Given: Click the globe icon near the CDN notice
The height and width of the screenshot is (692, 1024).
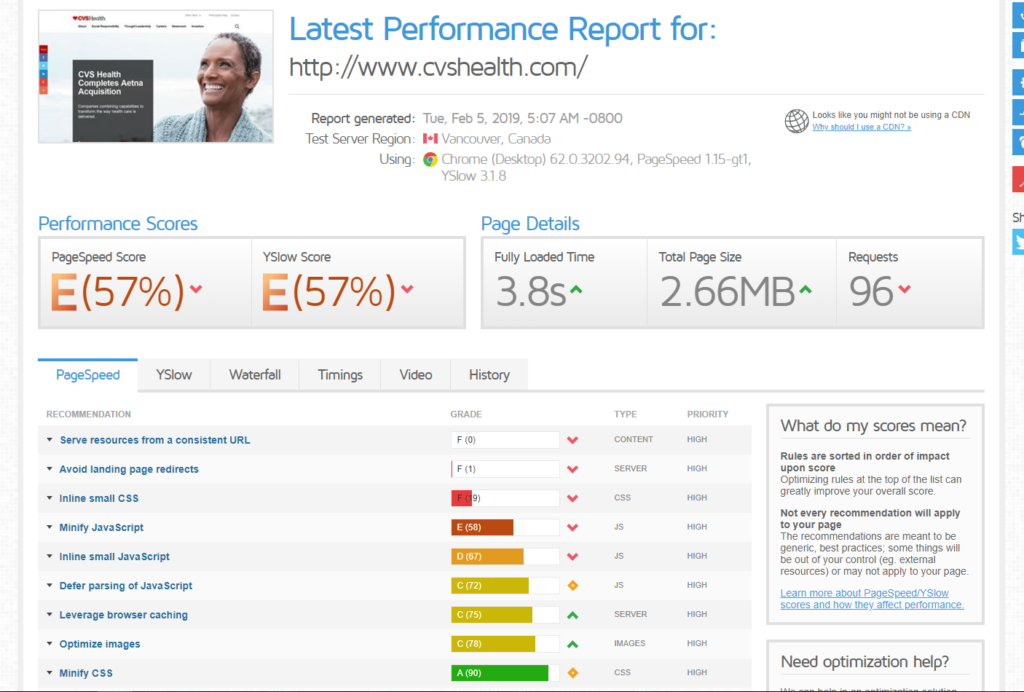Looking at the screenshot, I should pos(796,121).
